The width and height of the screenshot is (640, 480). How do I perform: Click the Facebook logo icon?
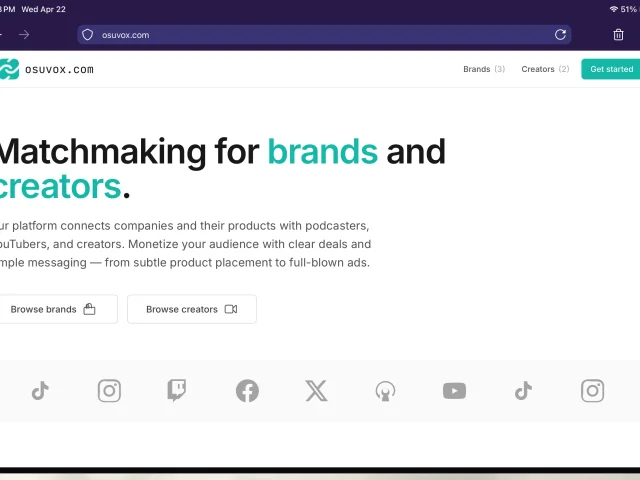(x=247, y=391)
